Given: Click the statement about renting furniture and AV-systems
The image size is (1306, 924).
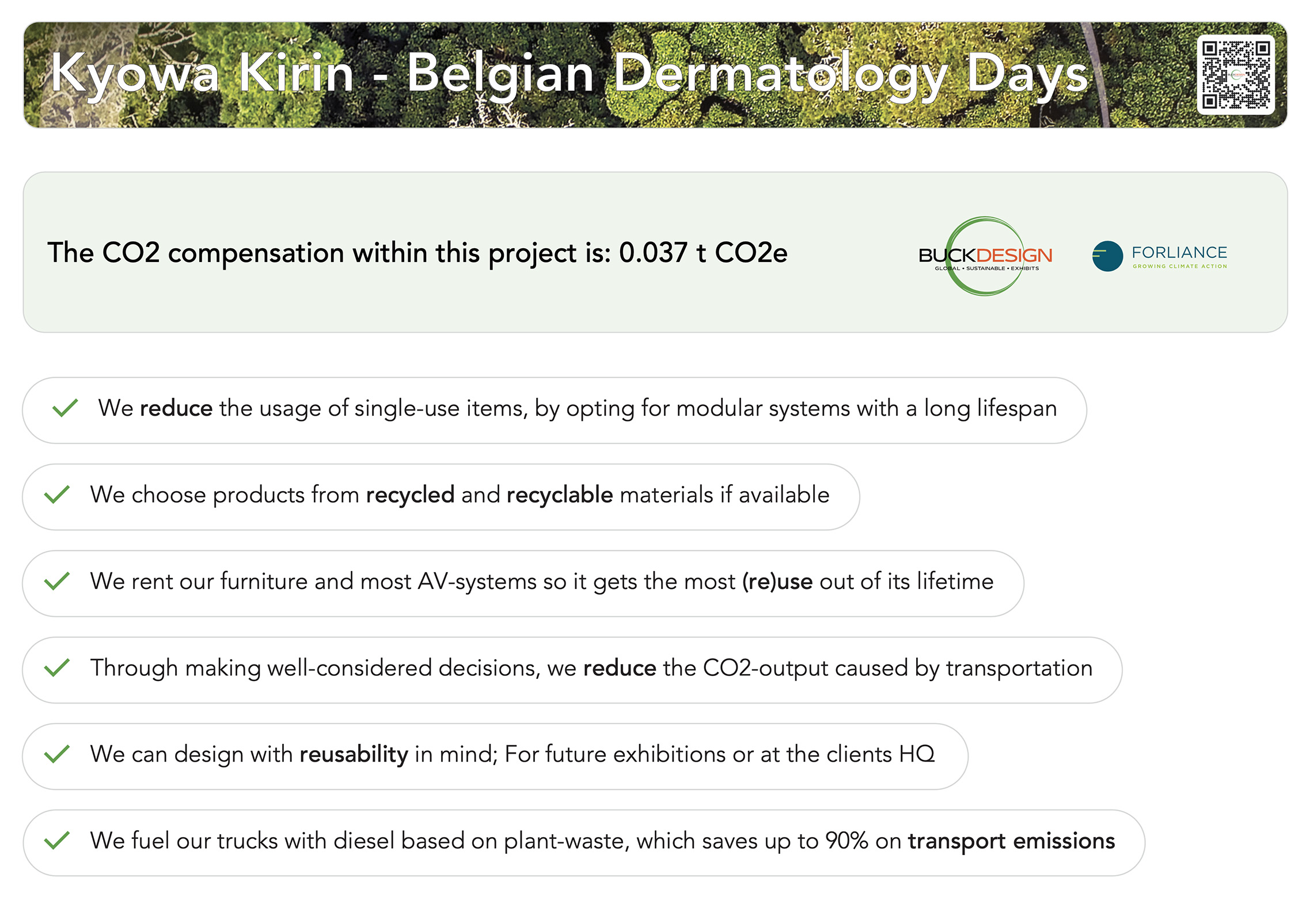Looking at the screenshot, I should 541,581.
